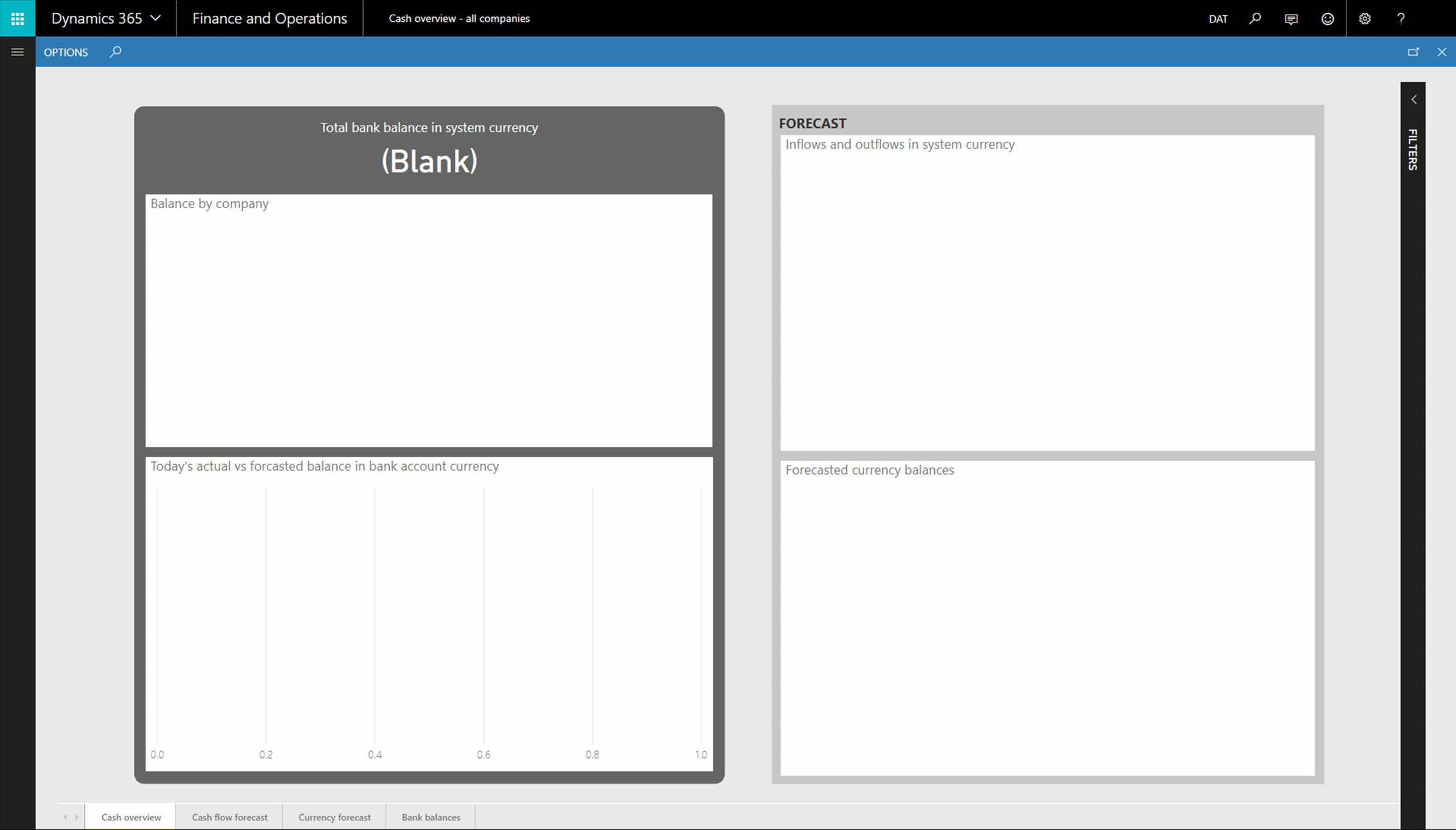1456x830 pixels.
Task: Click the Help question mark icon
Action: click(1401, 18)
